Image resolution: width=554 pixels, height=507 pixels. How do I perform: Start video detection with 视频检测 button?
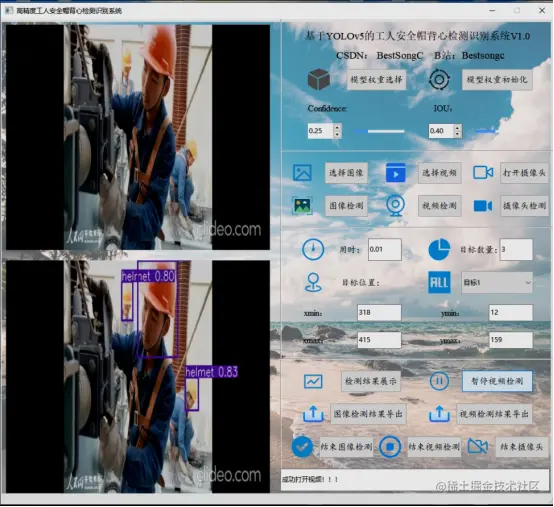coord(439,206)
